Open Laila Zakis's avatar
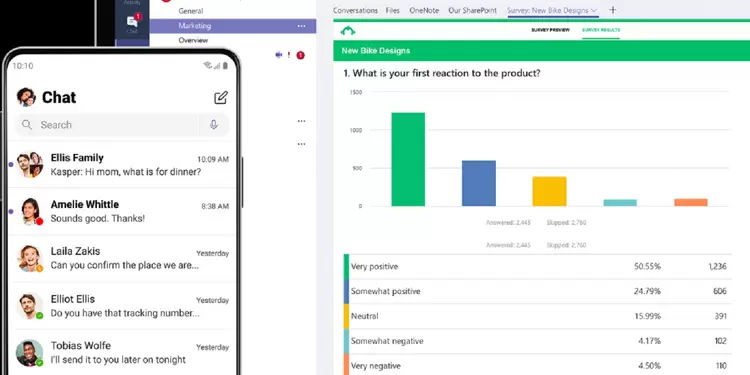750x375 pixels. tap(30, 258)
